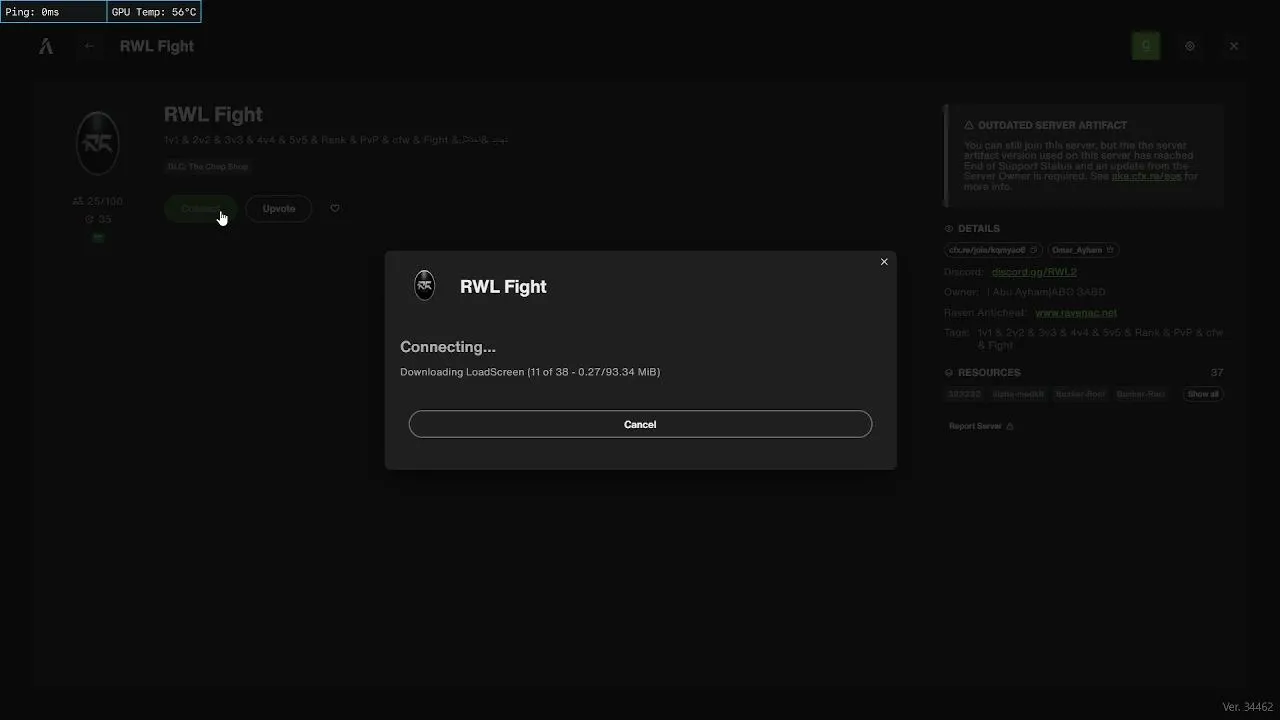
Task: Report this server
Action: tap(981, 426)
